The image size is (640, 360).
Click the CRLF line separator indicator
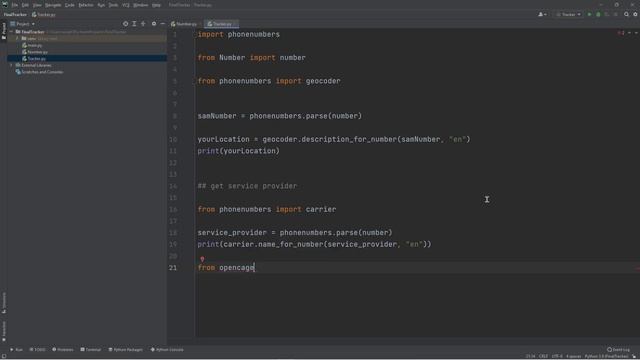[x=543, y=356]
